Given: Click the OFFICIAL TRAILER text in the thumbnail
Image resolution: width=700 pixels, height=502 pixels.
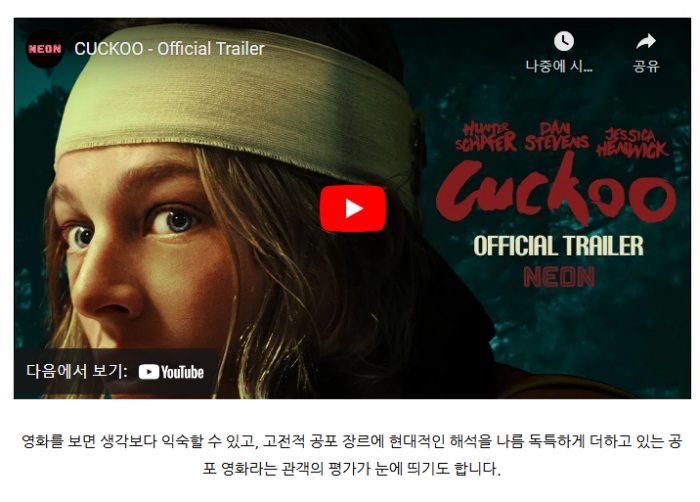Looking at the screenshot, I should pos(558,246).
